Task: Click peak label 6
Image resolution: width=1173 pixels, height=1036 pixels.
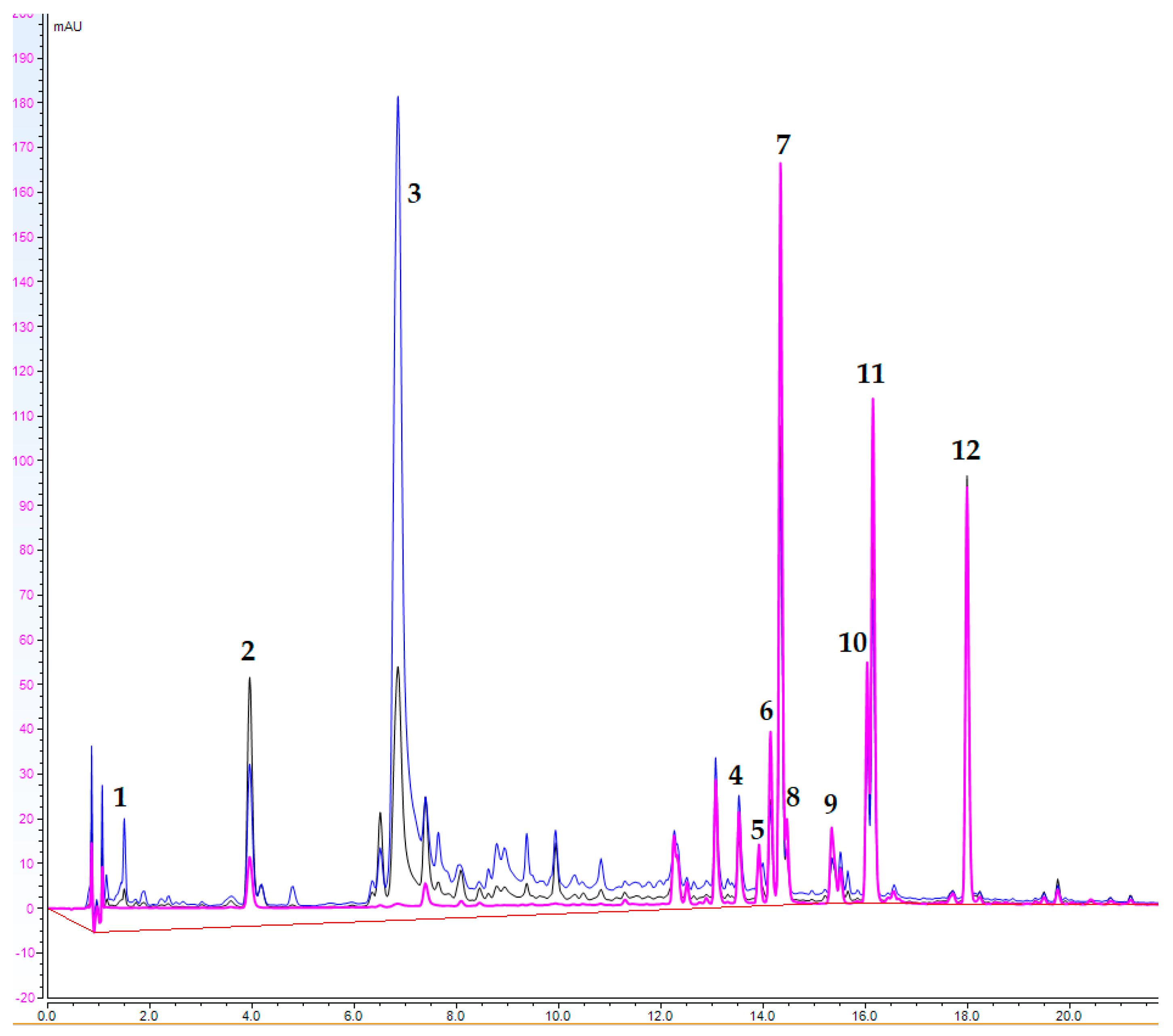Action: point(766,711)
